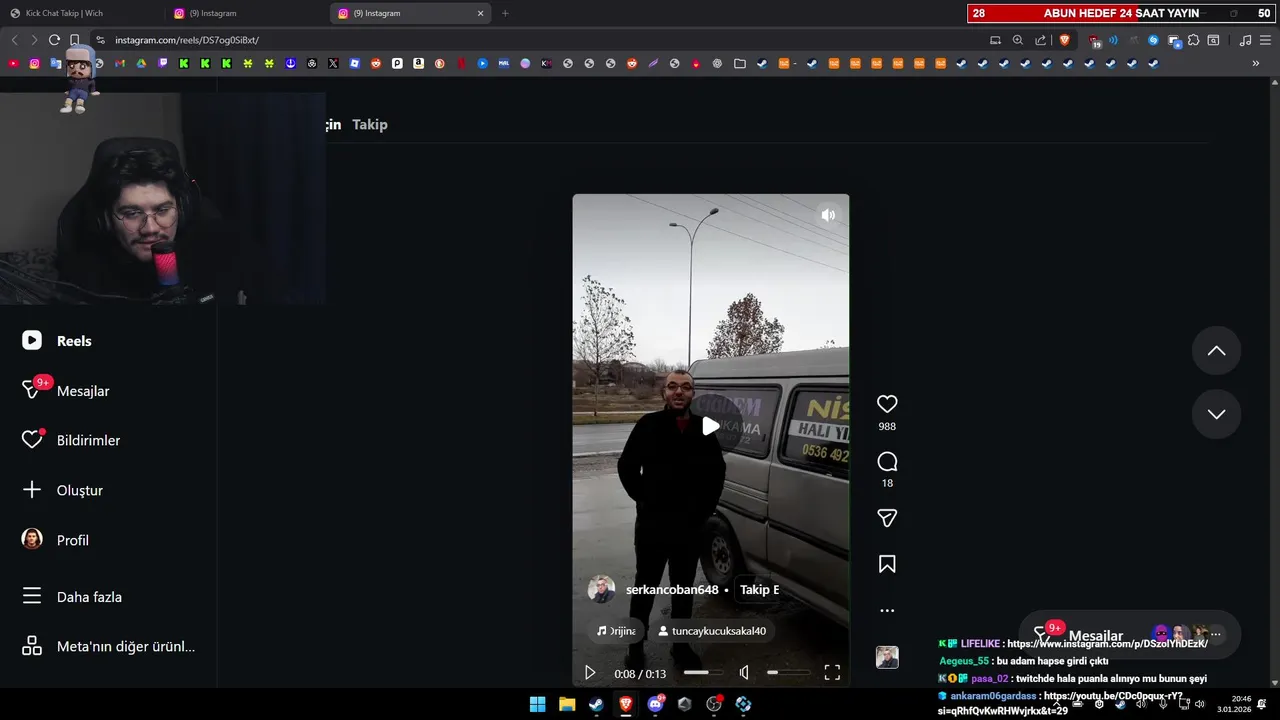Go back in browser history

[14, 40]
